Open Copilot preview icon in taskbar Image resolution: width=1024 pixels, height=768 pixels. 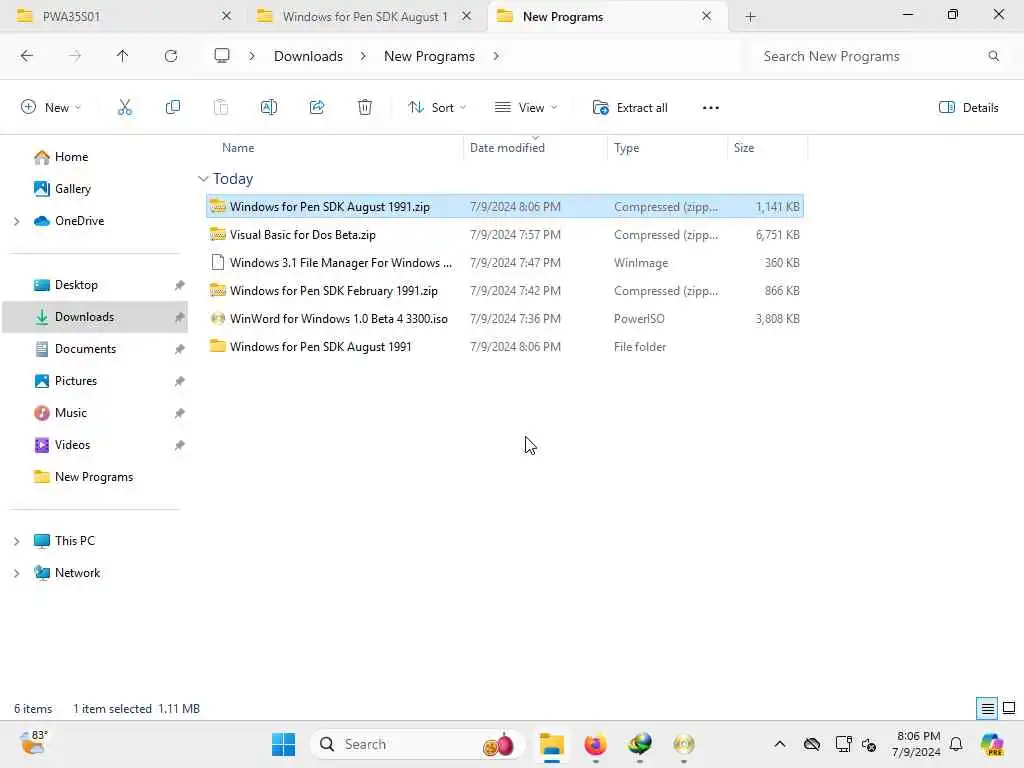pyautogui.click(x=992, y=744)
